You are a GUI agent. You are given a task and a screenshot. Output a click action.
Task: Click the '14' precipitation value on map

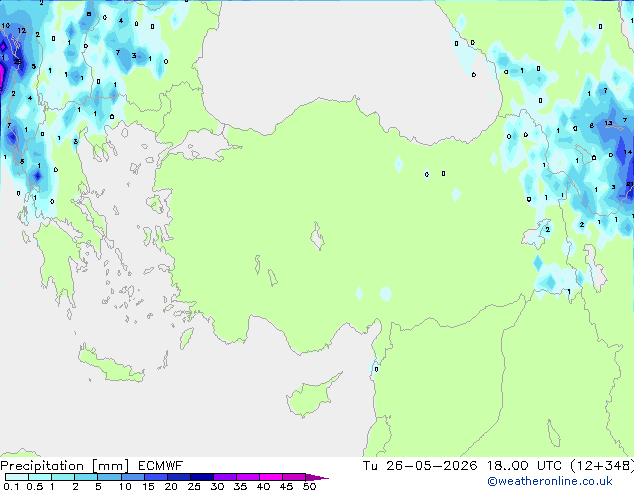pos(628,152)
